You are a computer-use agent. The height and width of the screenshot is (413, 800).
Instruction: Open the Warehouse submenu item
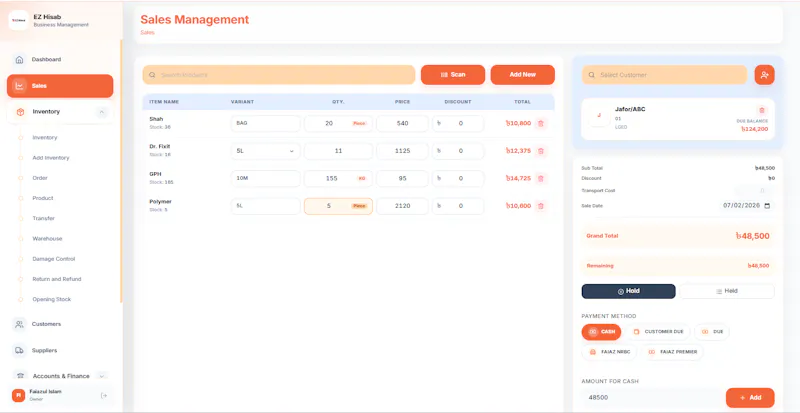(47, 239)
